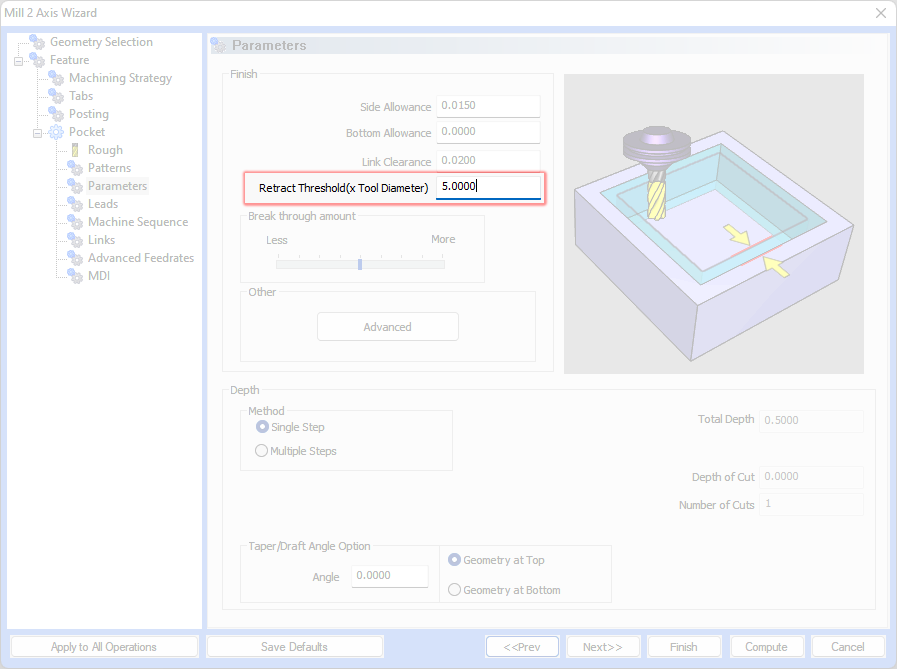Screen dimensions: 897x669
Task: Click the Link Clearance field
Action: tap(488, 160)
